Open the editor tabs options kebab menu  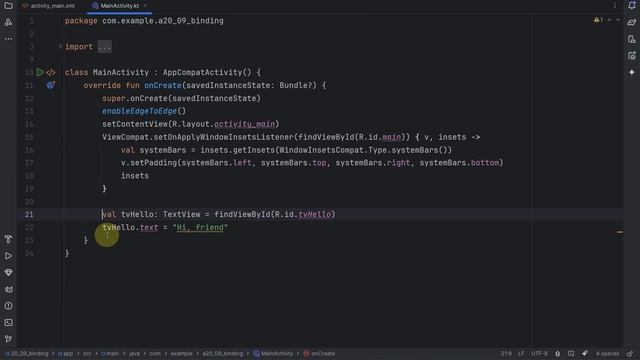coord(615,6)
